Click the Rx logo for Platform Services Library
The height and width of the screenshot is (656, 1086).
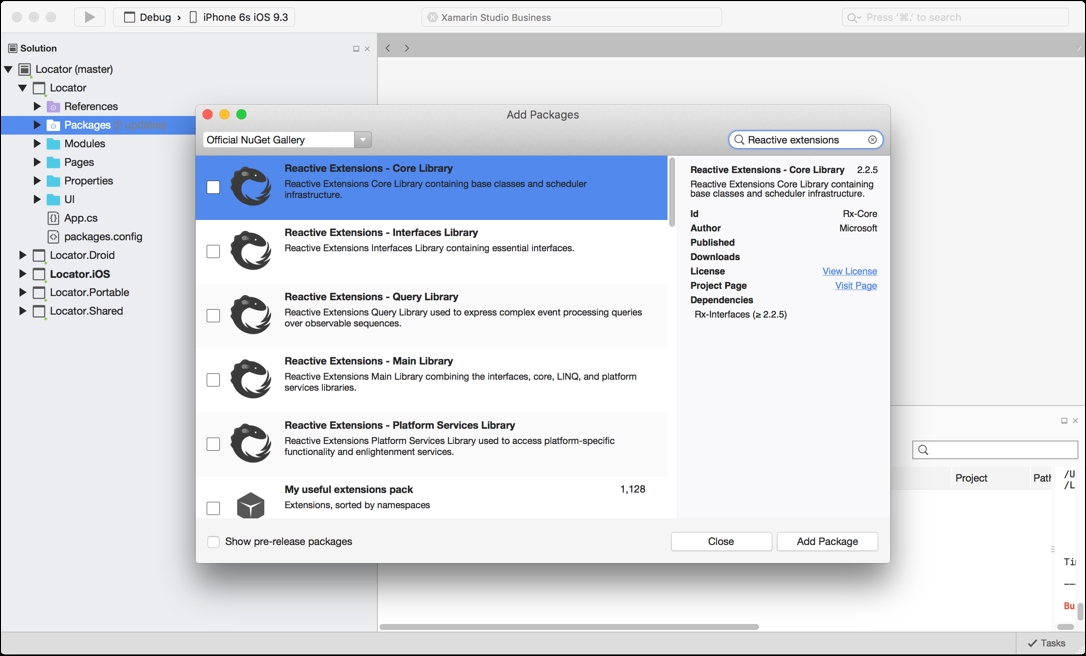point(251,443)
